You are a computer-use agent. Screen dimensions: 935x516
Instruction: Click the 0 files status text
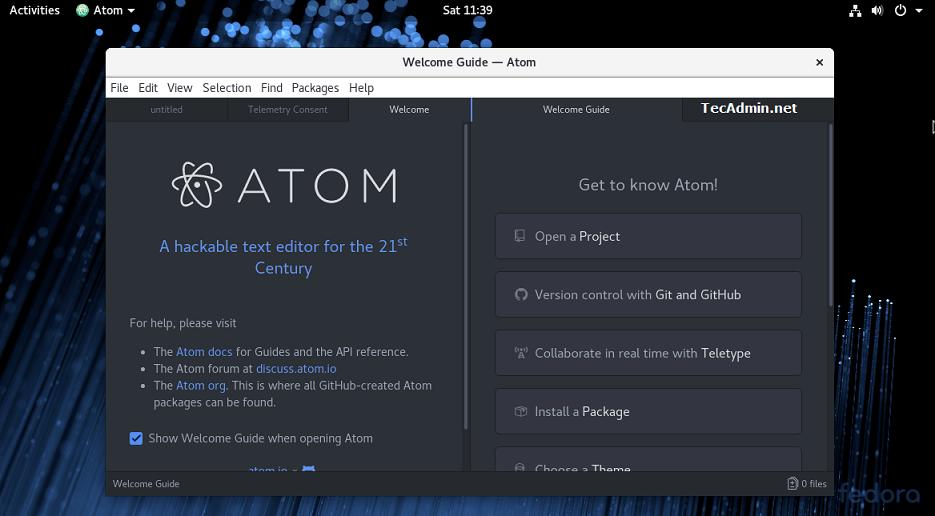pyautogui.click(x=814, y=484)
